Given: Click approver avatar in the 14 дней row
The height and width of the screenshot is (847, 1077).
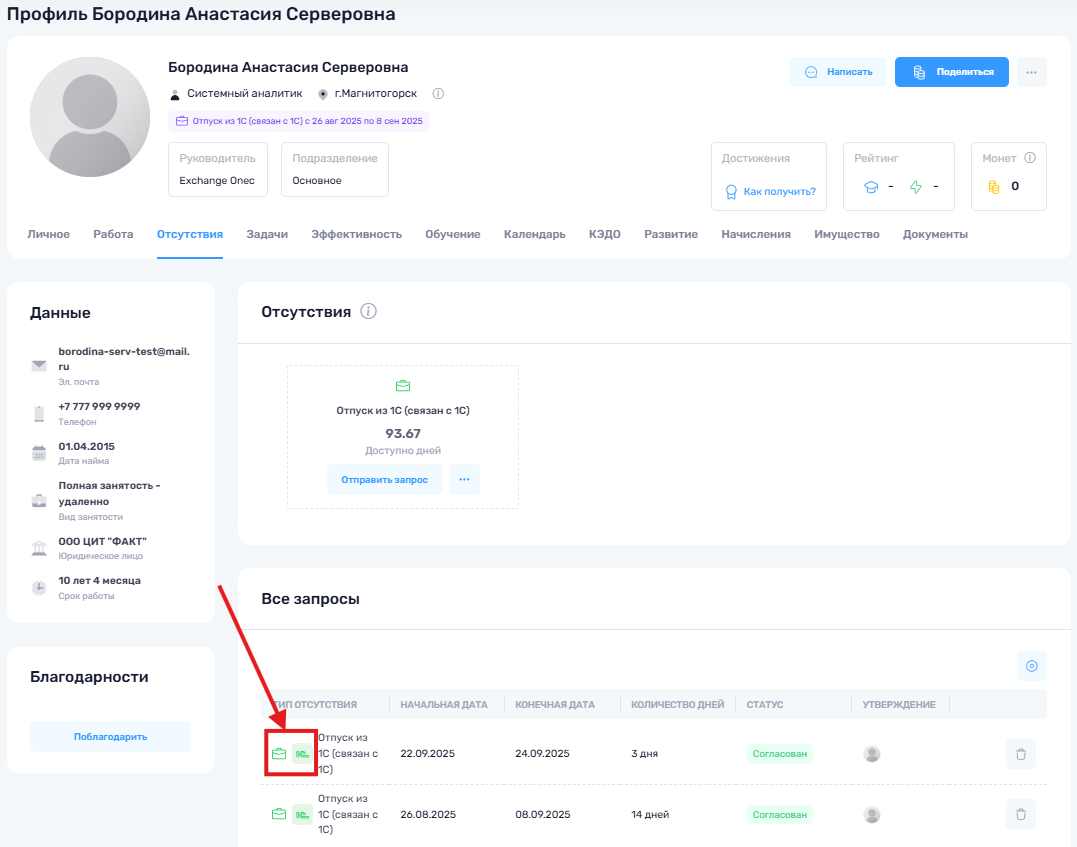Looking at the screenshot, I should 872,815.
